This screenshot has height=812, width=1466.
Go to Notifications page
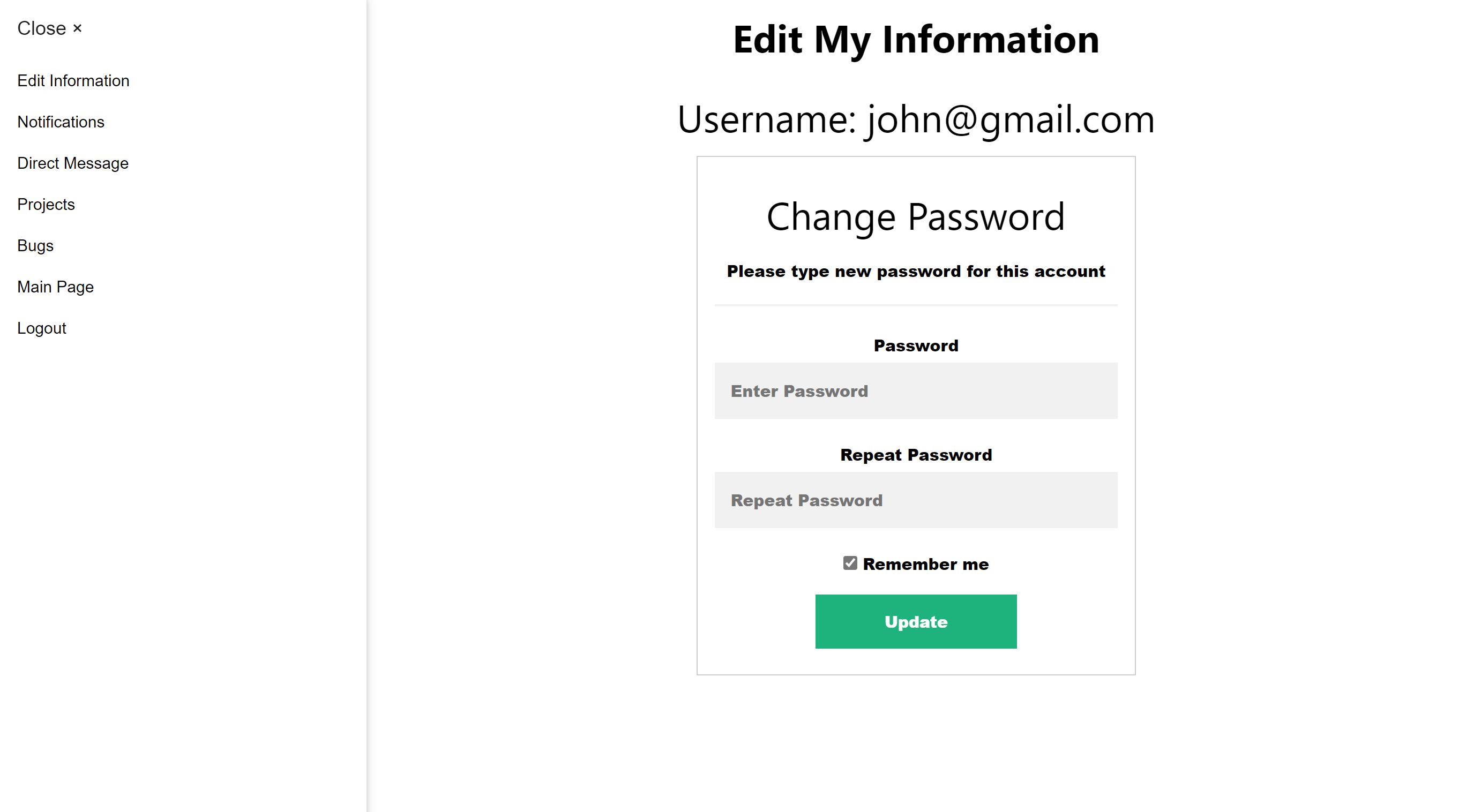click(x=61, y=122)
